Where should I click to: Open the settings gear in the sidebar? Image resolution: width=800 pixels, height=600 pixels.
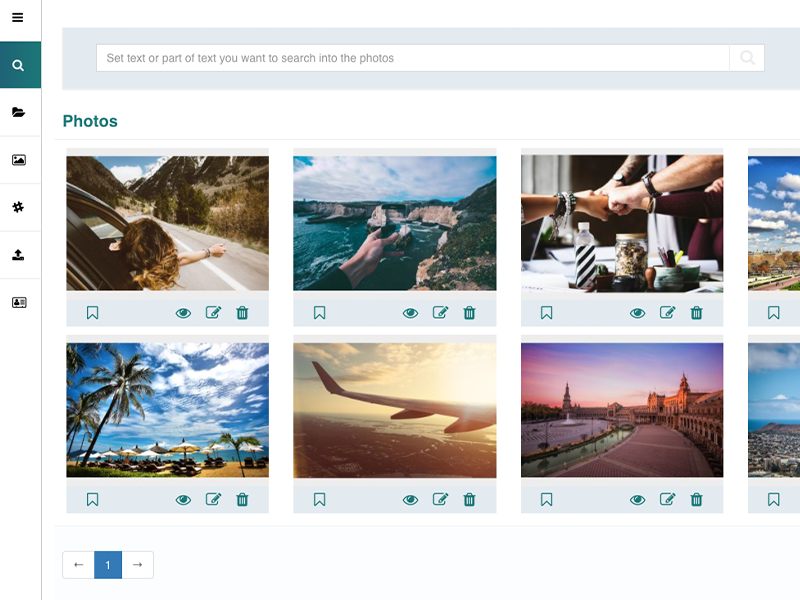click(18, 207)
